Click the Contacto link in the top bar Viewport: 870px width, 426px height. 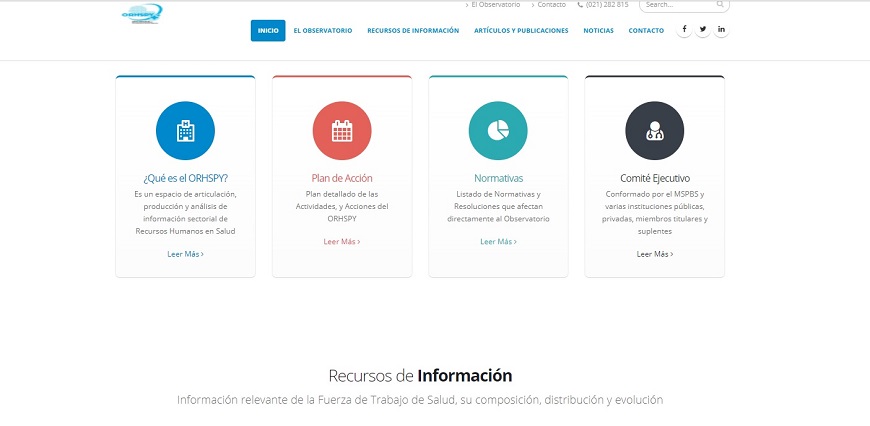point(551,5)
